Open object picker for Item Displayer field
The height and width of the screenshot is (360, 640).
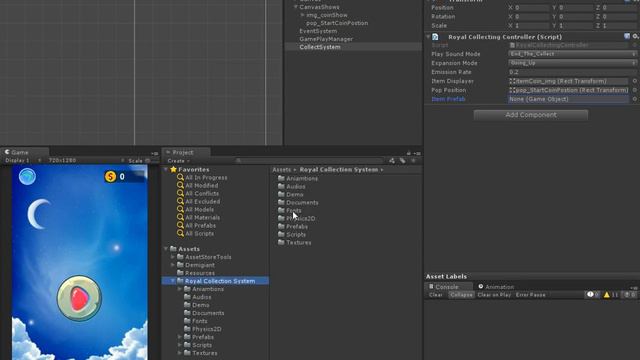click(635, 81)
